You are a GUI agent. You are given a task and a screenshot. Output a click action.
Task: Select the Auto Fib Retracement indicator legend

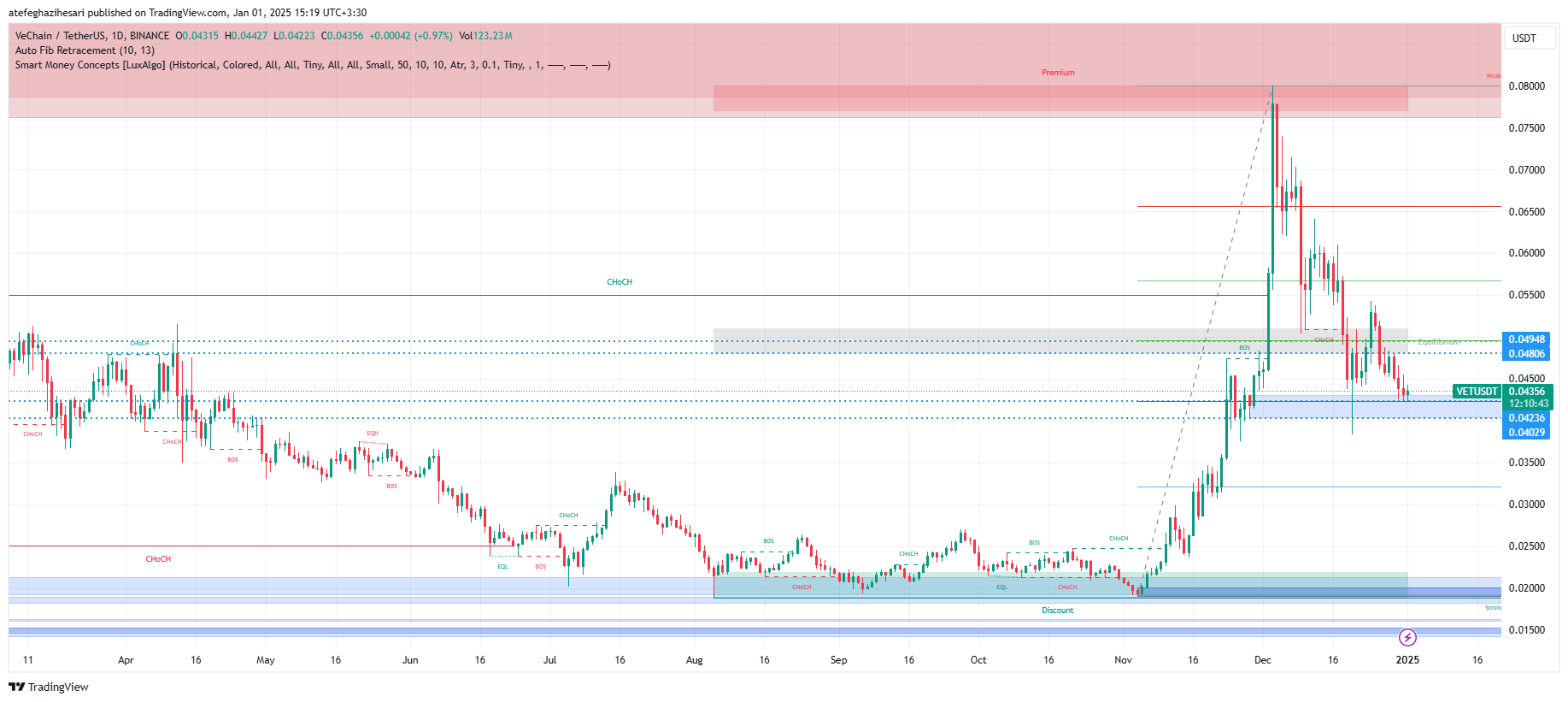pos(85,50)
